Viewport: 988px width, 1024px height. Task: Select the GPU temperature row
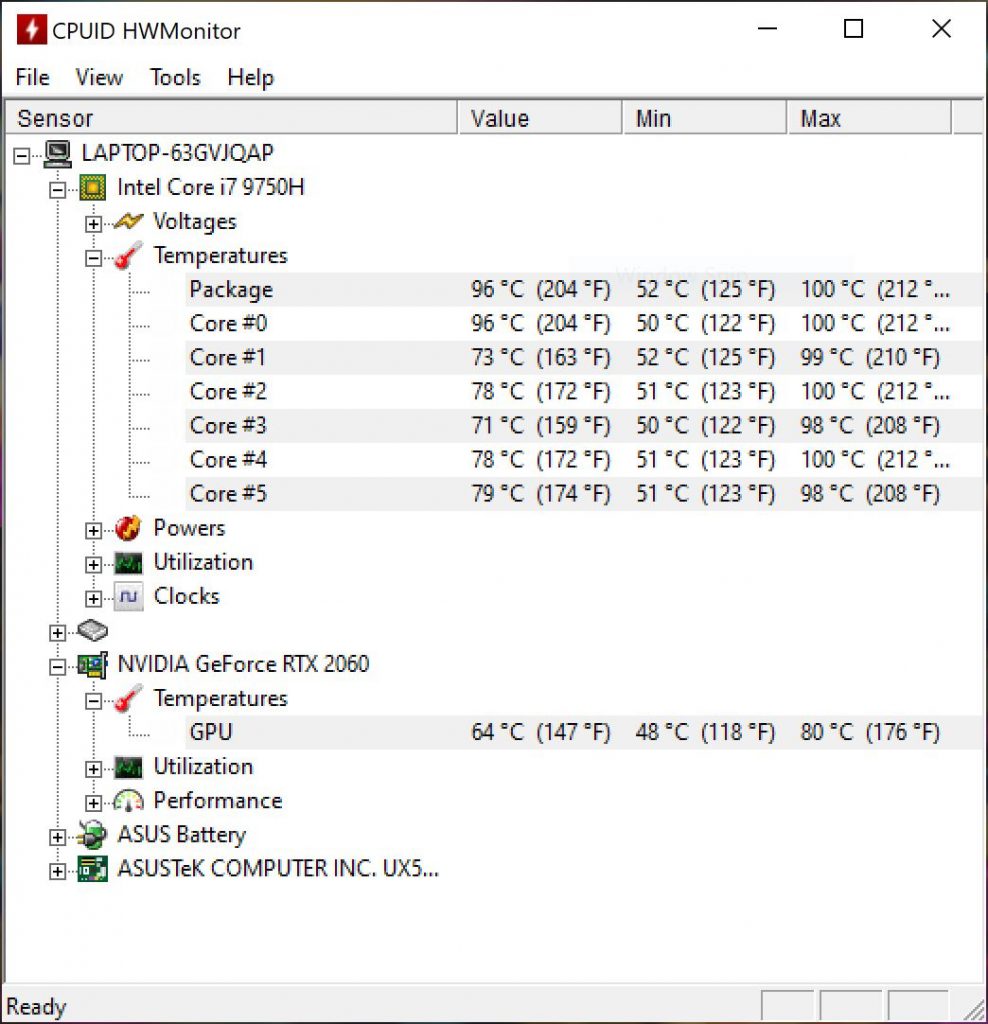click(x=584, y=732)
